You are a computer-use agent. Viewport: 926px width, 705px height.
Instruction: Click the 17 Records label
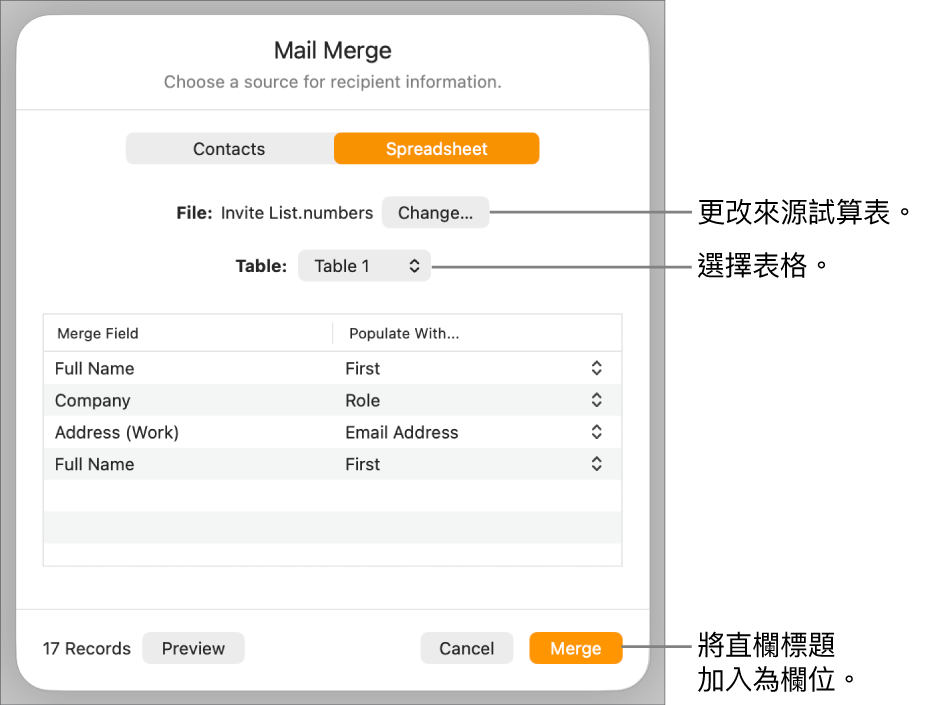click(x=87, y=649)
